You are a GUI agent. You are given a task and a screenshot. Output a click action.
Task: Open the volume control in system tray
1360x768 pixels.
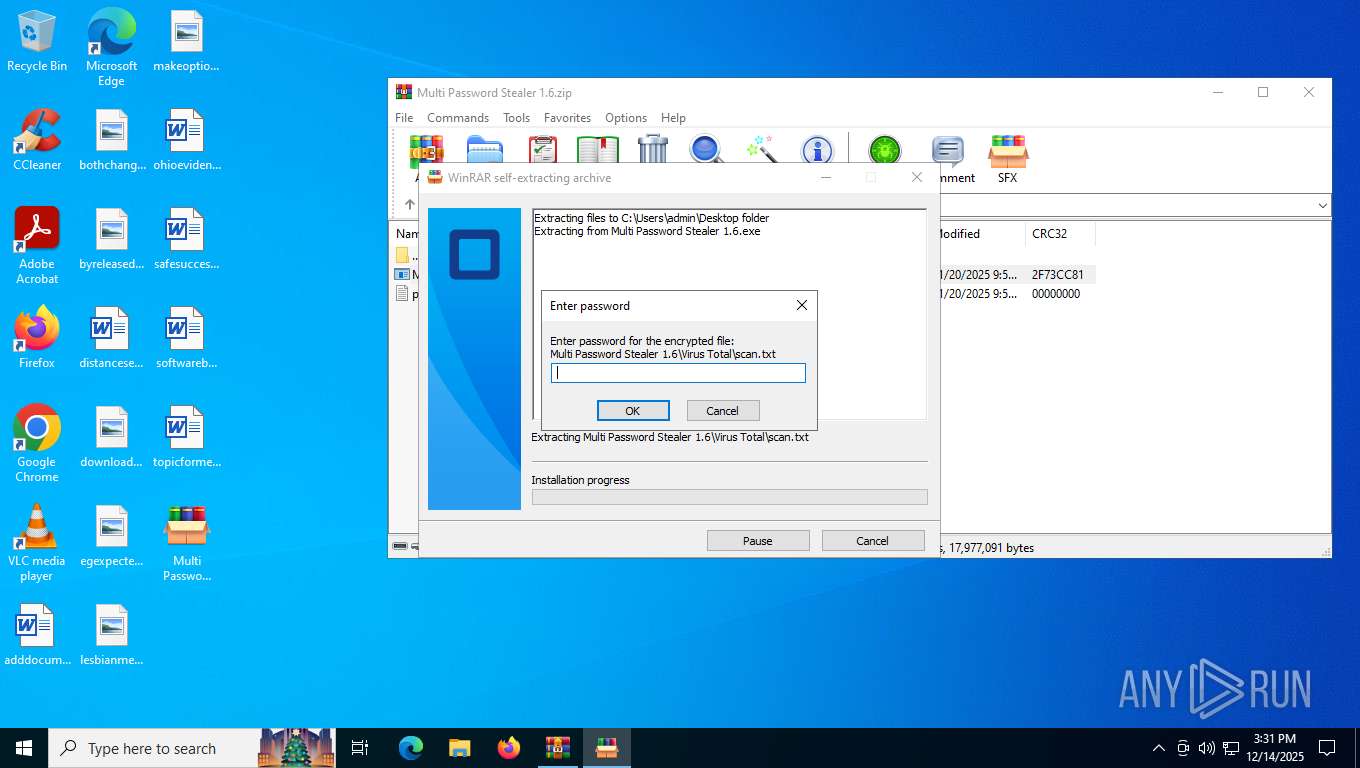click(1207, 748)
